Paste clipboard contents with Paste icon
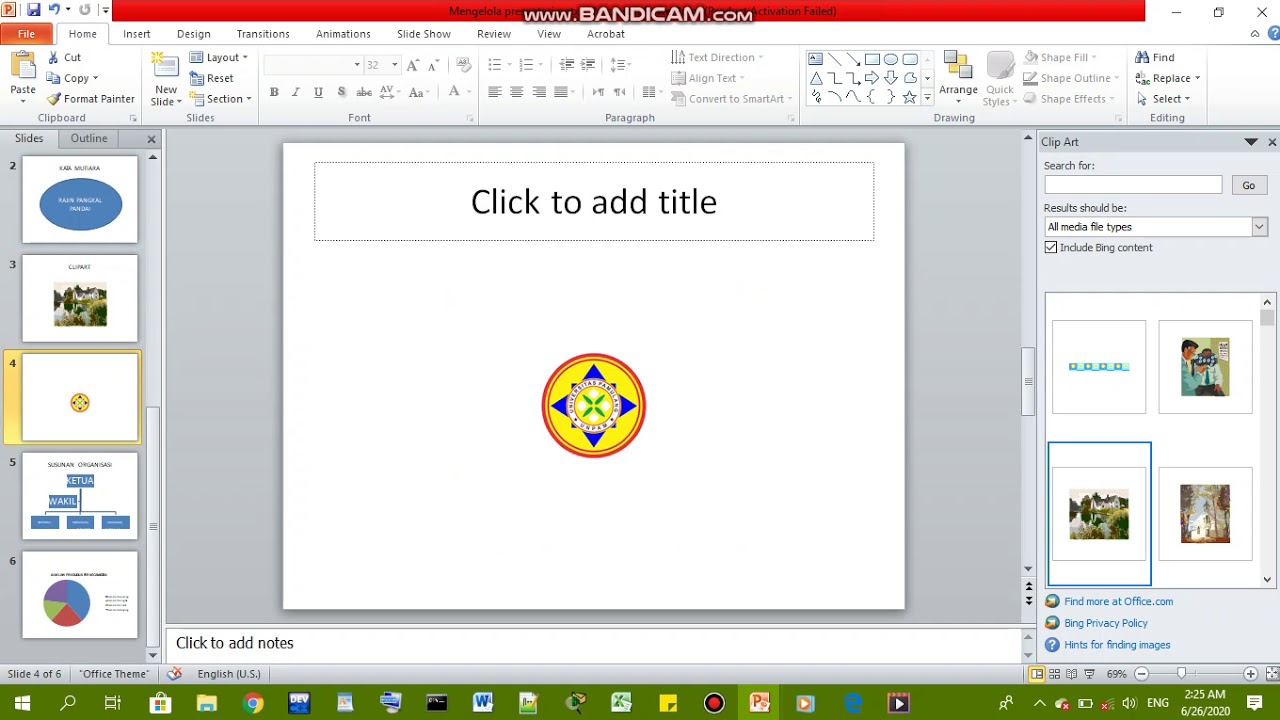 23,66
